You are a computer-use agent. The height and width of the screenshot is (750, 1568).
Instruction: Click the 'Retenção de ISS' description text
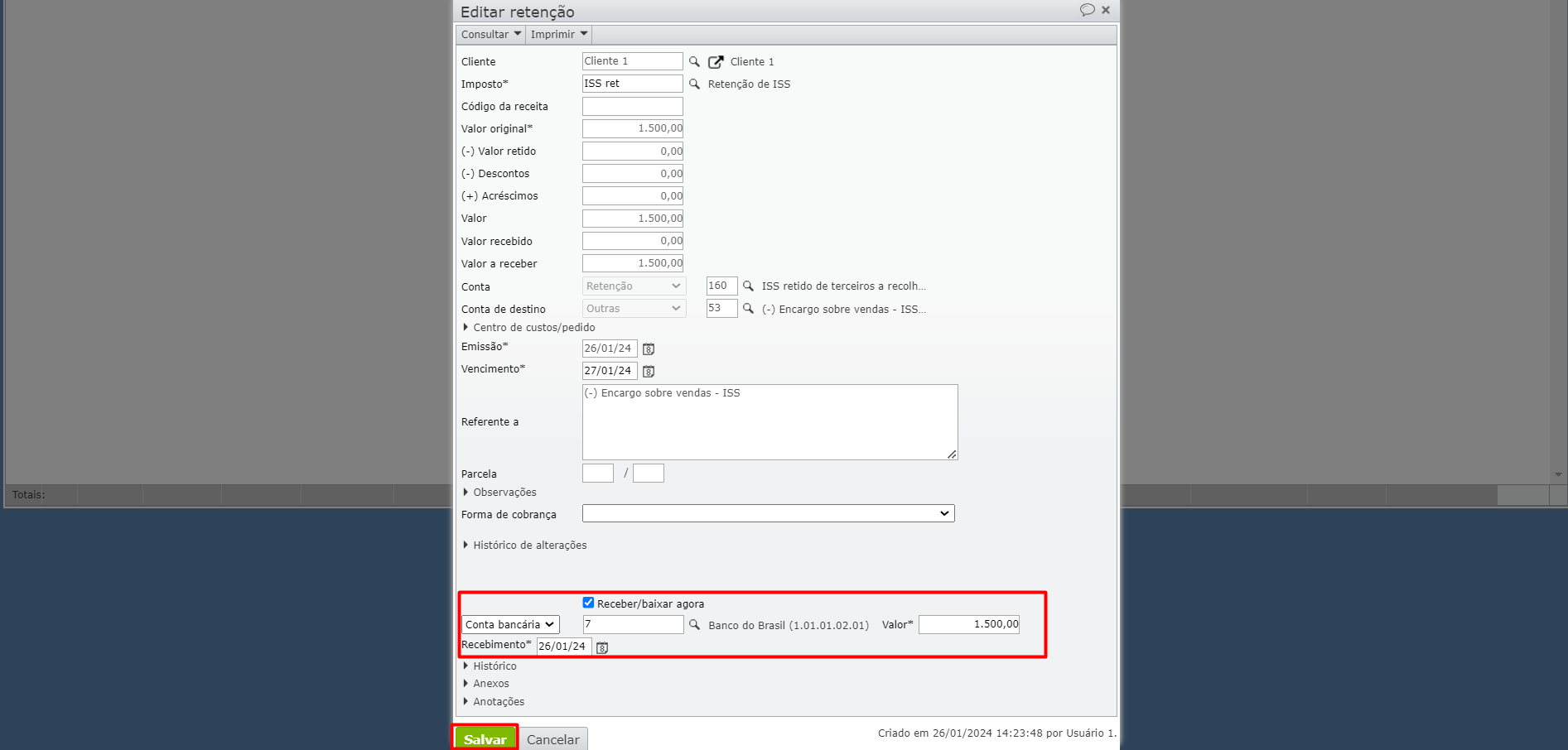pyautogui.click(x=749, y=84)
